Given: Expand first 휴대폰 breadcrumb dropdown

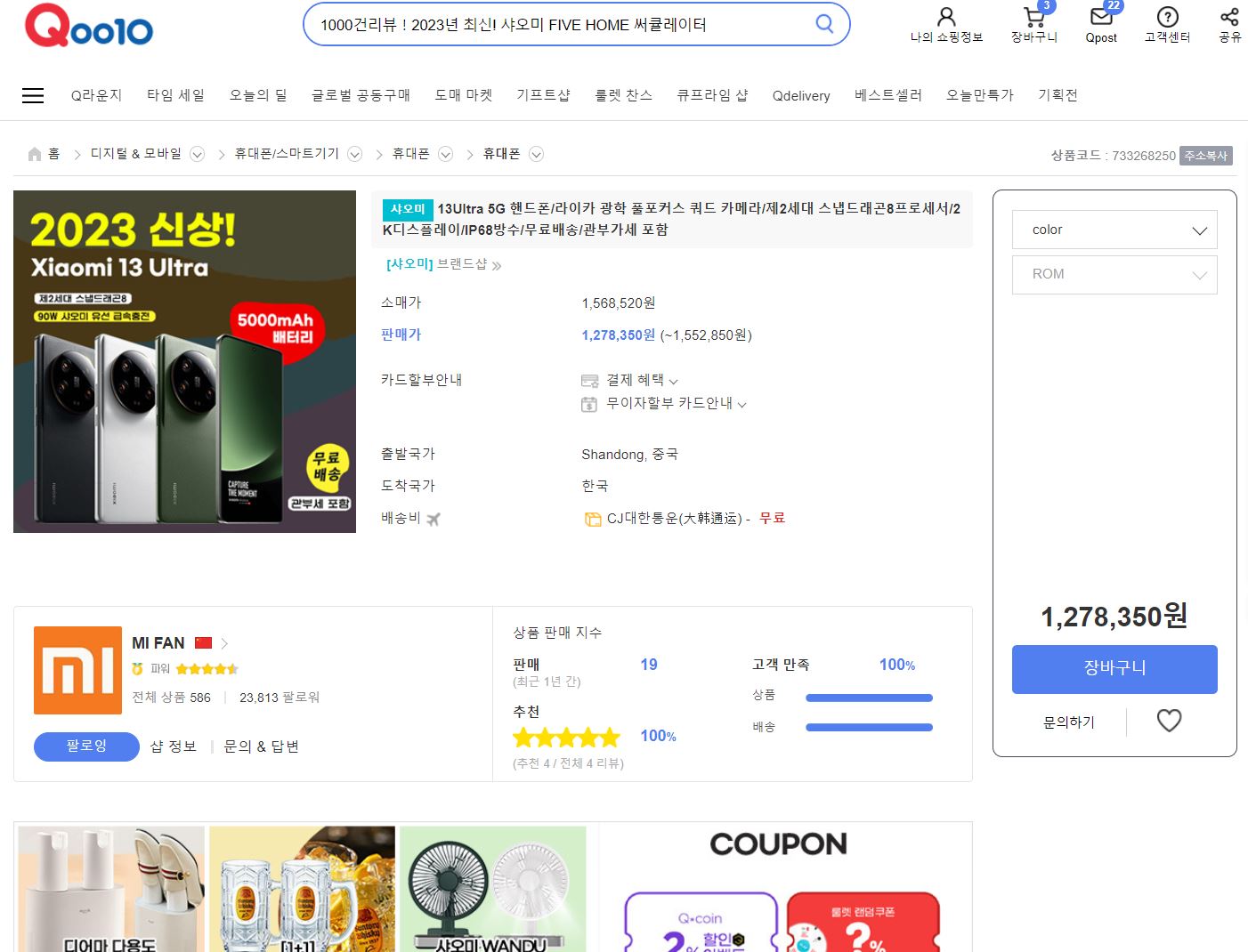Looking at the screenshot, I should (x=446, y=155).
